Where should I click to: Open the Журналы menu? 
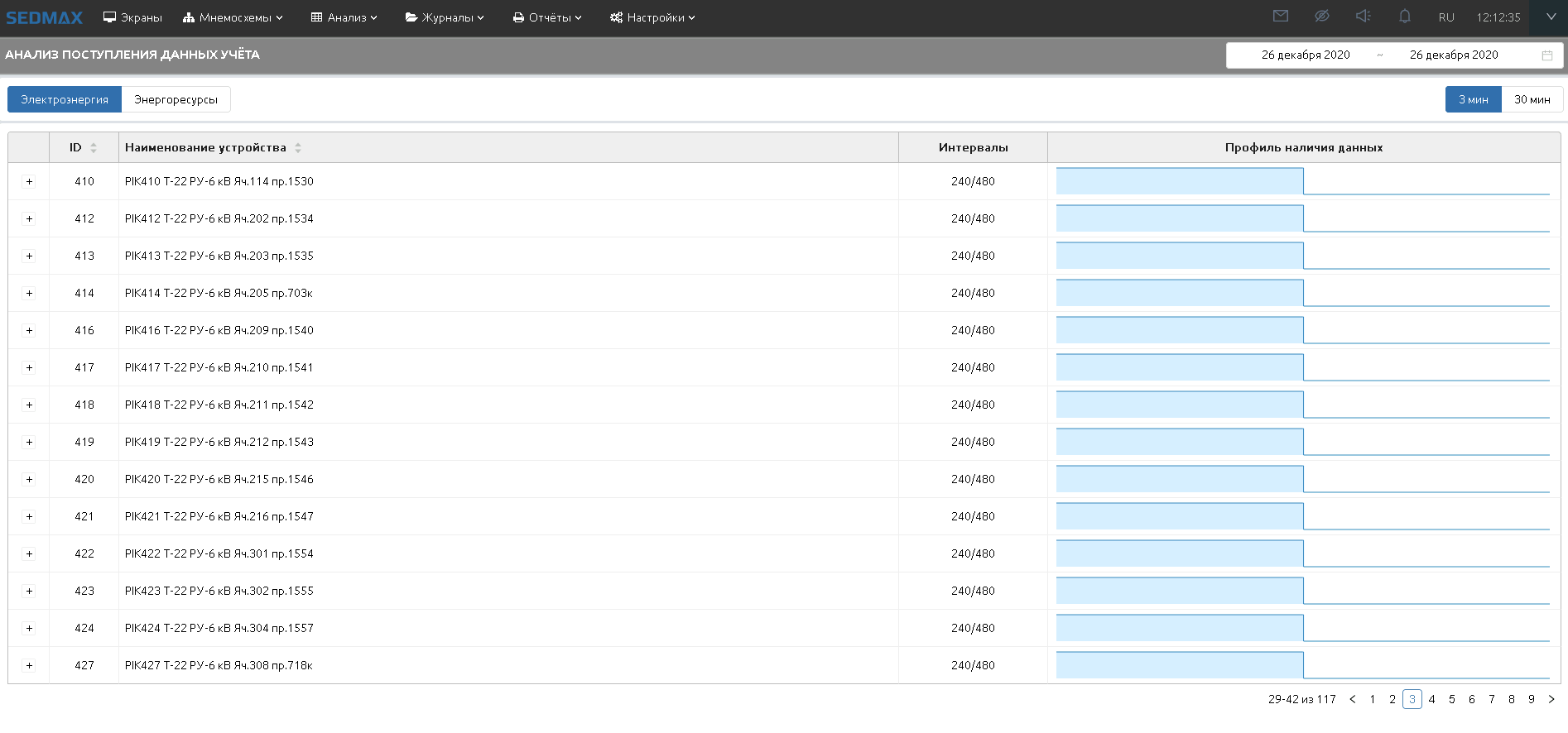445,17
